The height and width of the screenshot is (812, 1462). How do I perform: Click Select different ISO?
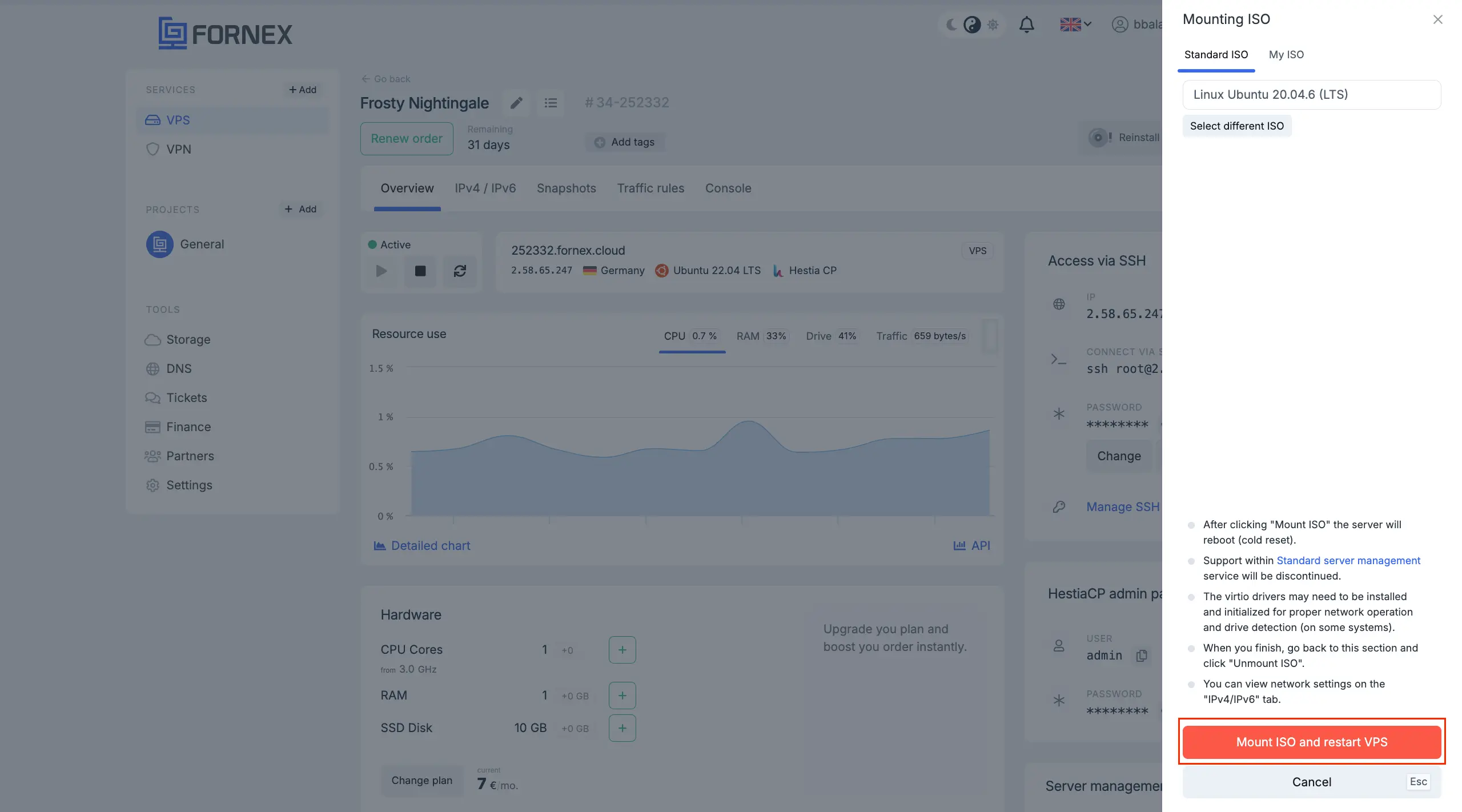(x=1237, y=126)
